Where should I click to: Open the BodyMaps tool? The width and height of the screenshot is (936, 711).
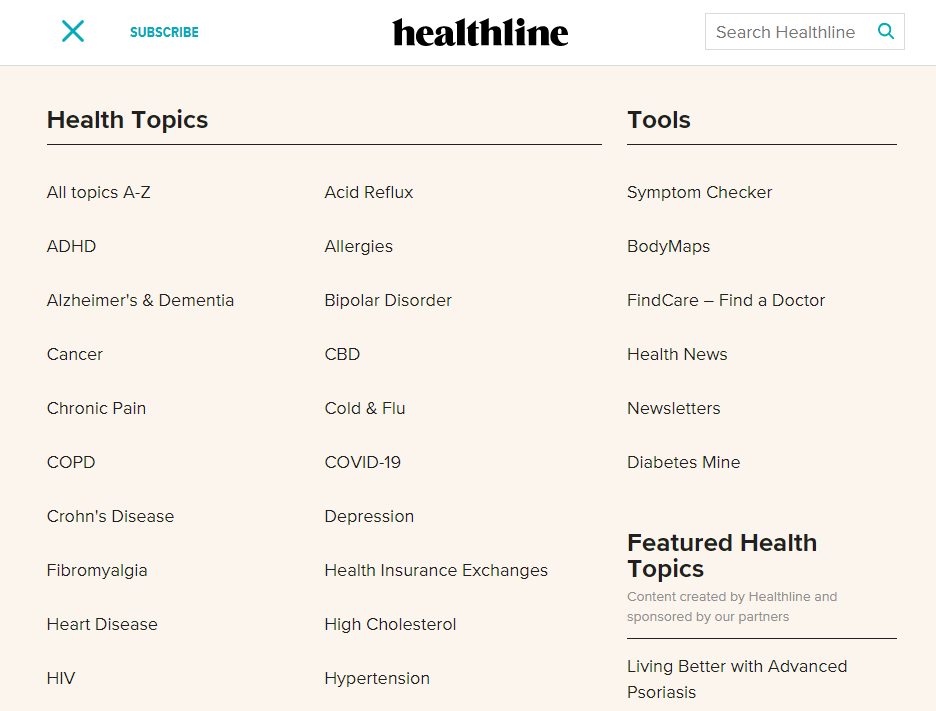668,246
